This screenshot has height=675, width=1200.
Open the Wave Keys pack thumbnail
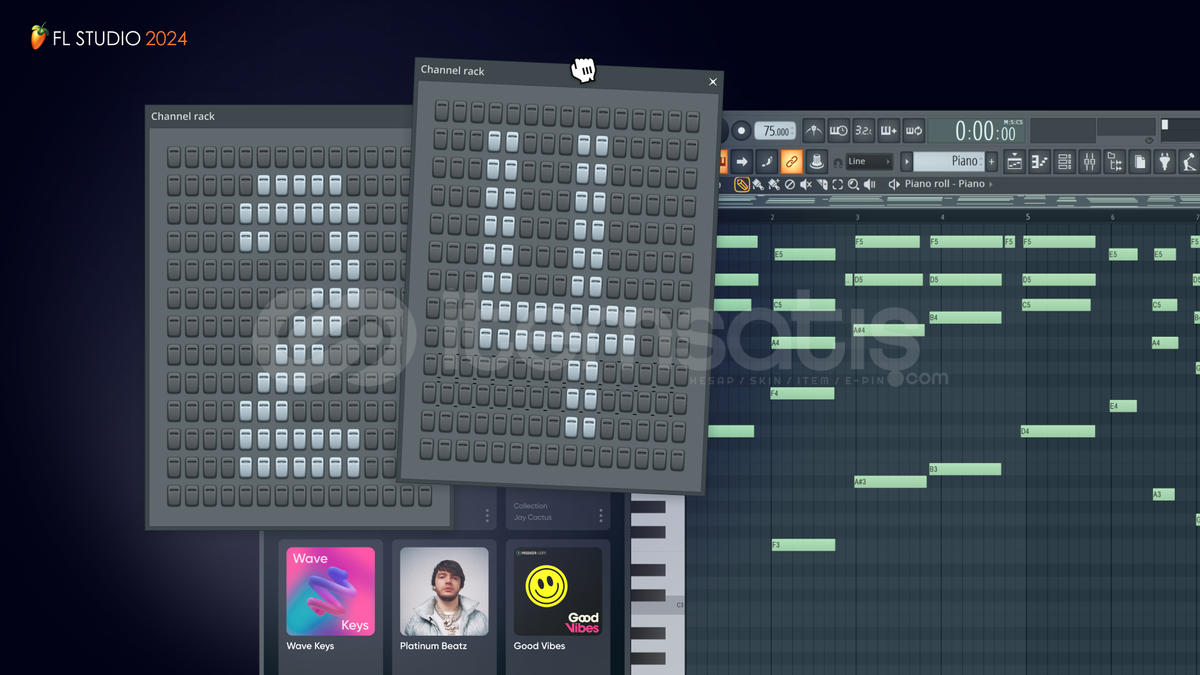(331, 591)
